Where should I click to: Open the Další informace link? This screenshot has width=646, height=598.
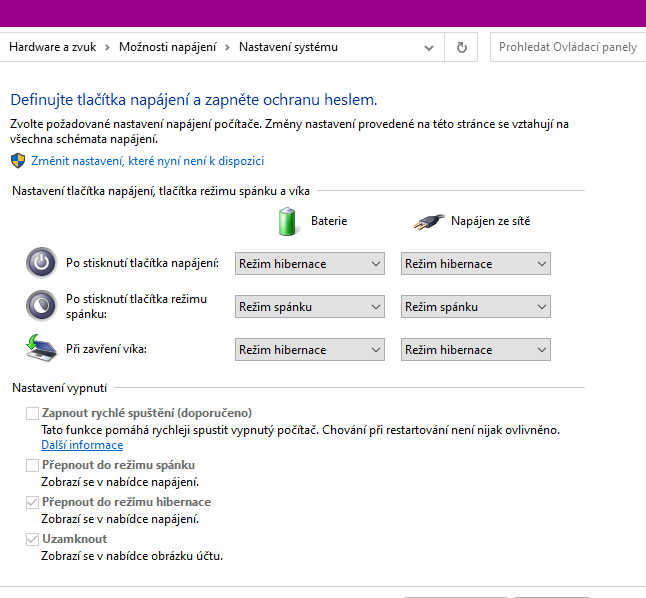(x=82, y=445)
